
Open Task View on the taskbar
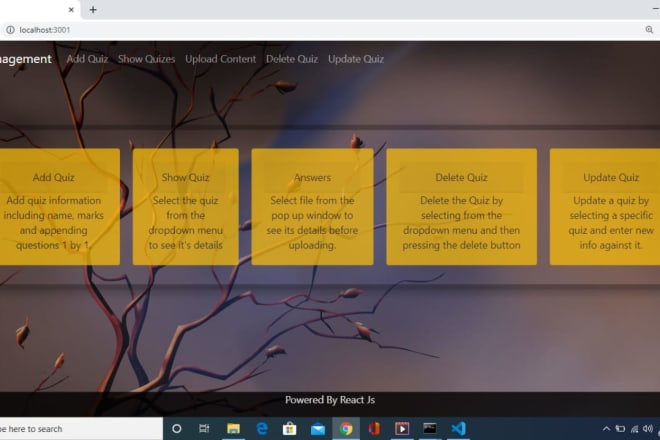point(204,429)
